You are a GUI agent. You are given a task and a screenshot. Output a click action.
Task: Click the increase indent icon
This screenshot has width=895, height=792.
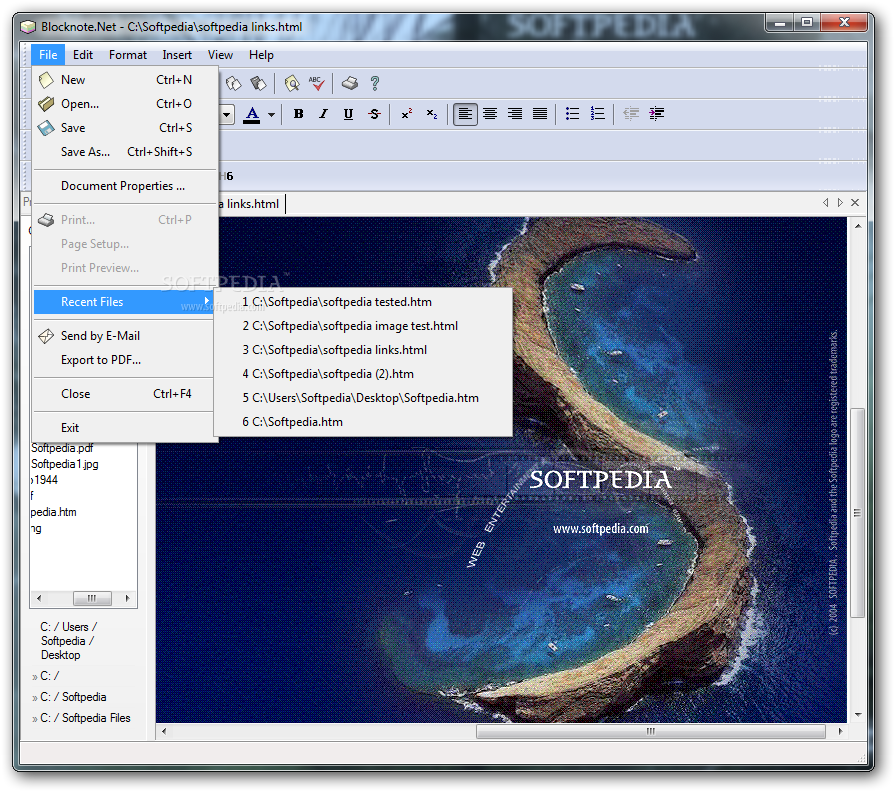[656, 114]
